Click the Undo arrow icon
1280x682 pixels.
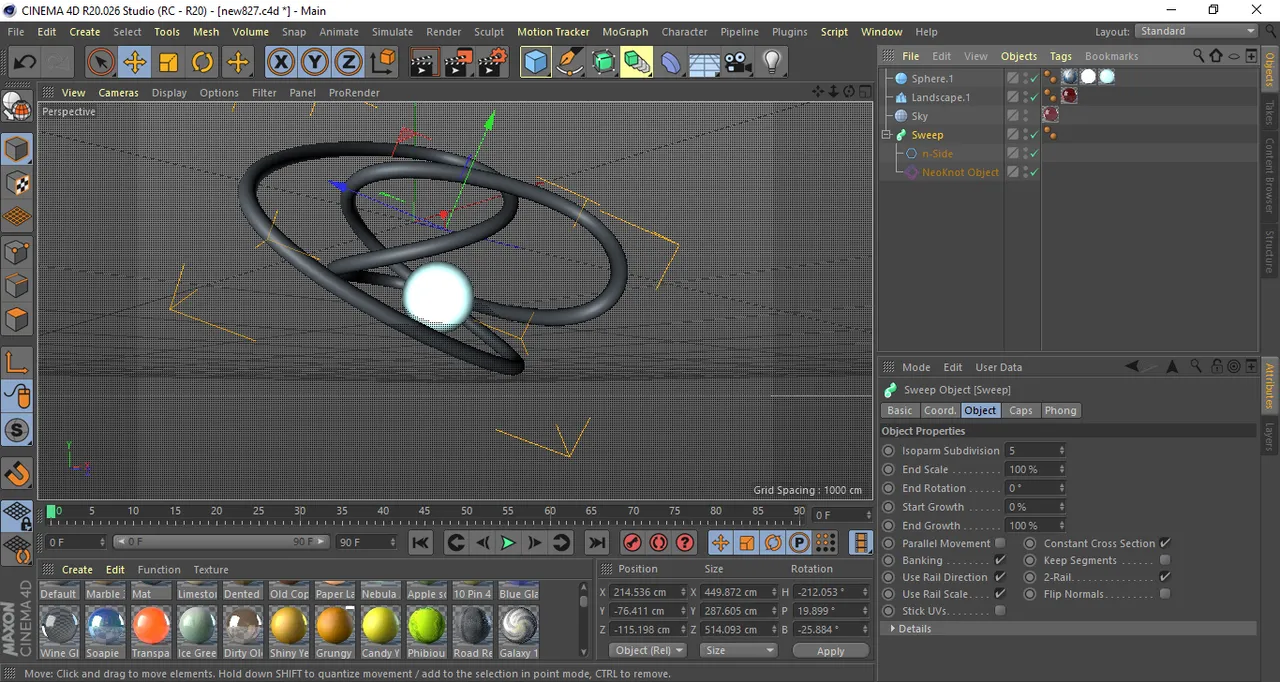24,63
